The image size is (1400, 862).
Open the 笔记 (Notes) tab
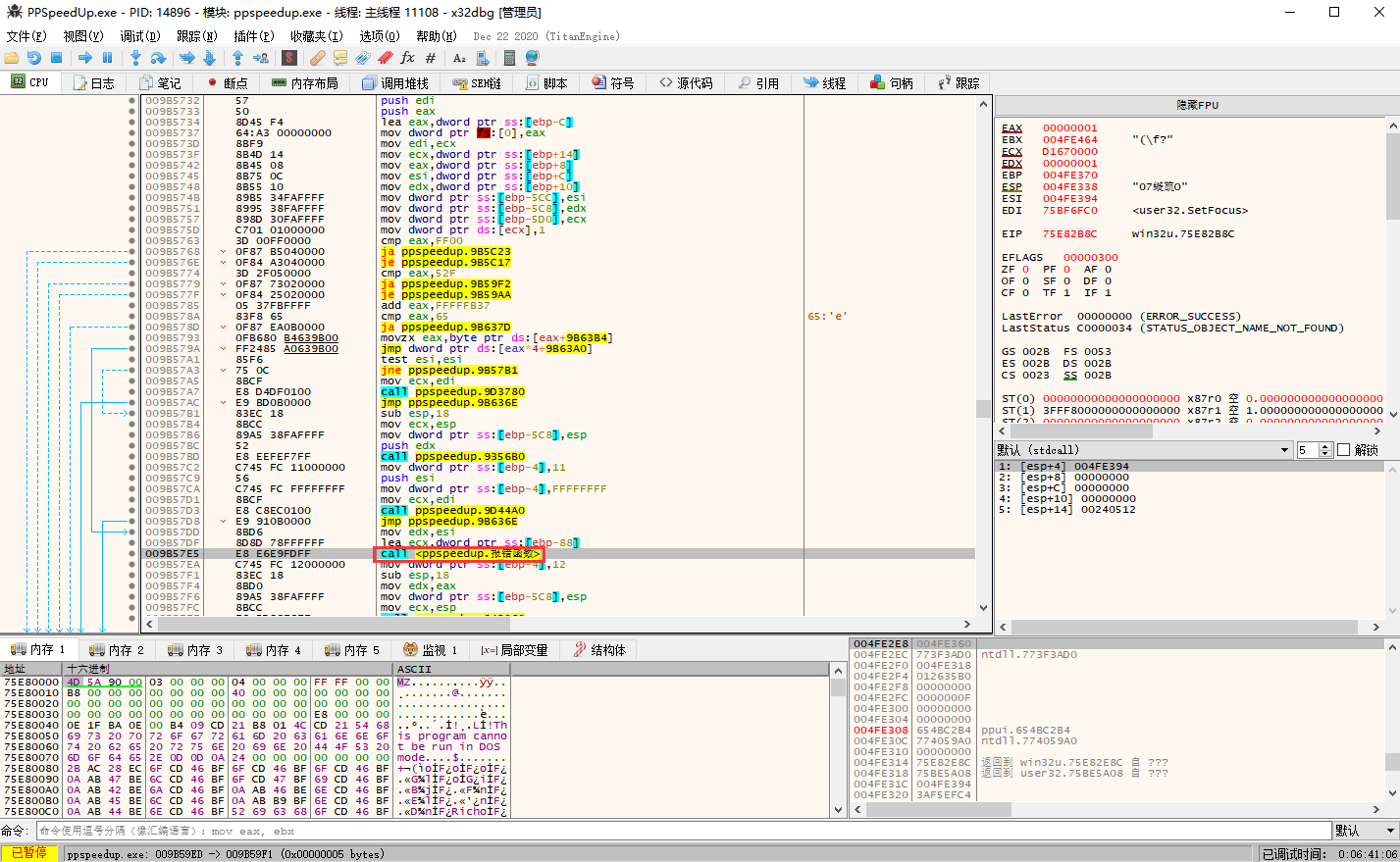point(161,82)
